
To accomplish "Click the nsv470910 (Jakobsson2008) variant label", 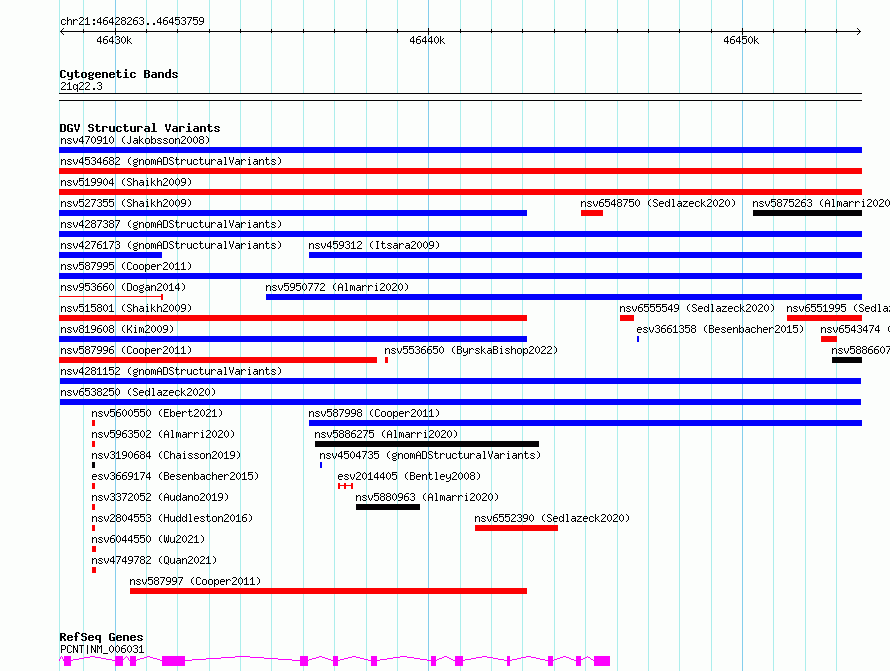I will pyautogui.click(x=135, y=140).
